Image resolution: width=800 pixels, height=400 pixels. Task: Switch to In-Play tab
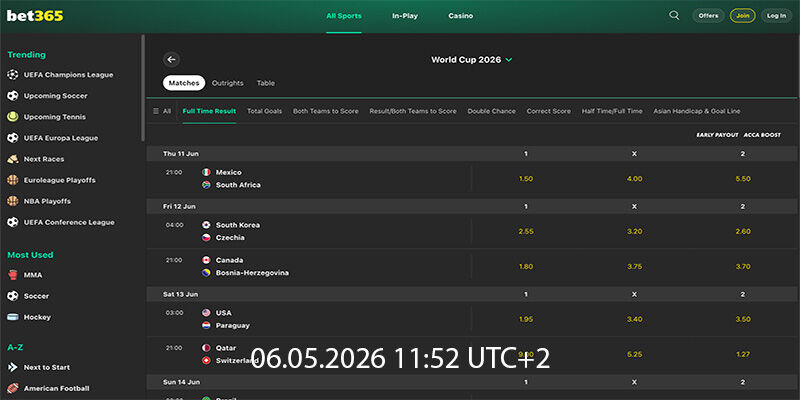click(x=405, y=16)
